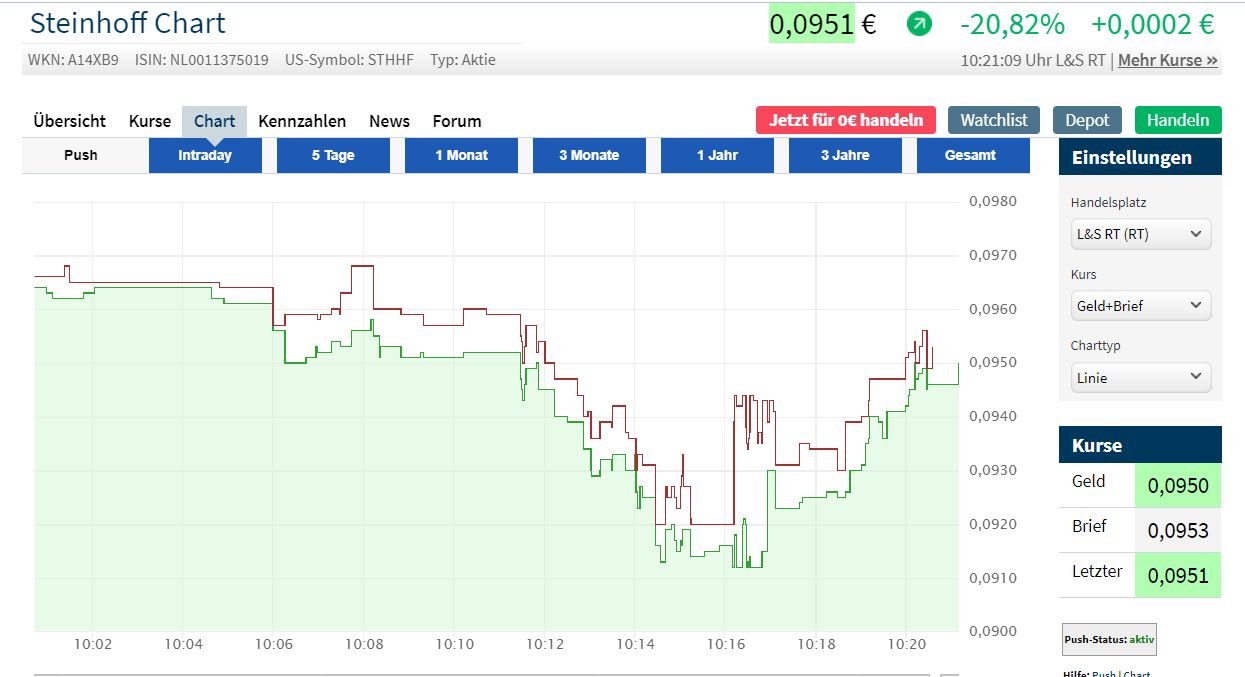Click the 10:21:09 Uhr L&S RT timestamp
Viewport: 1245px width, 677px height.
[x=1033, y=60]
